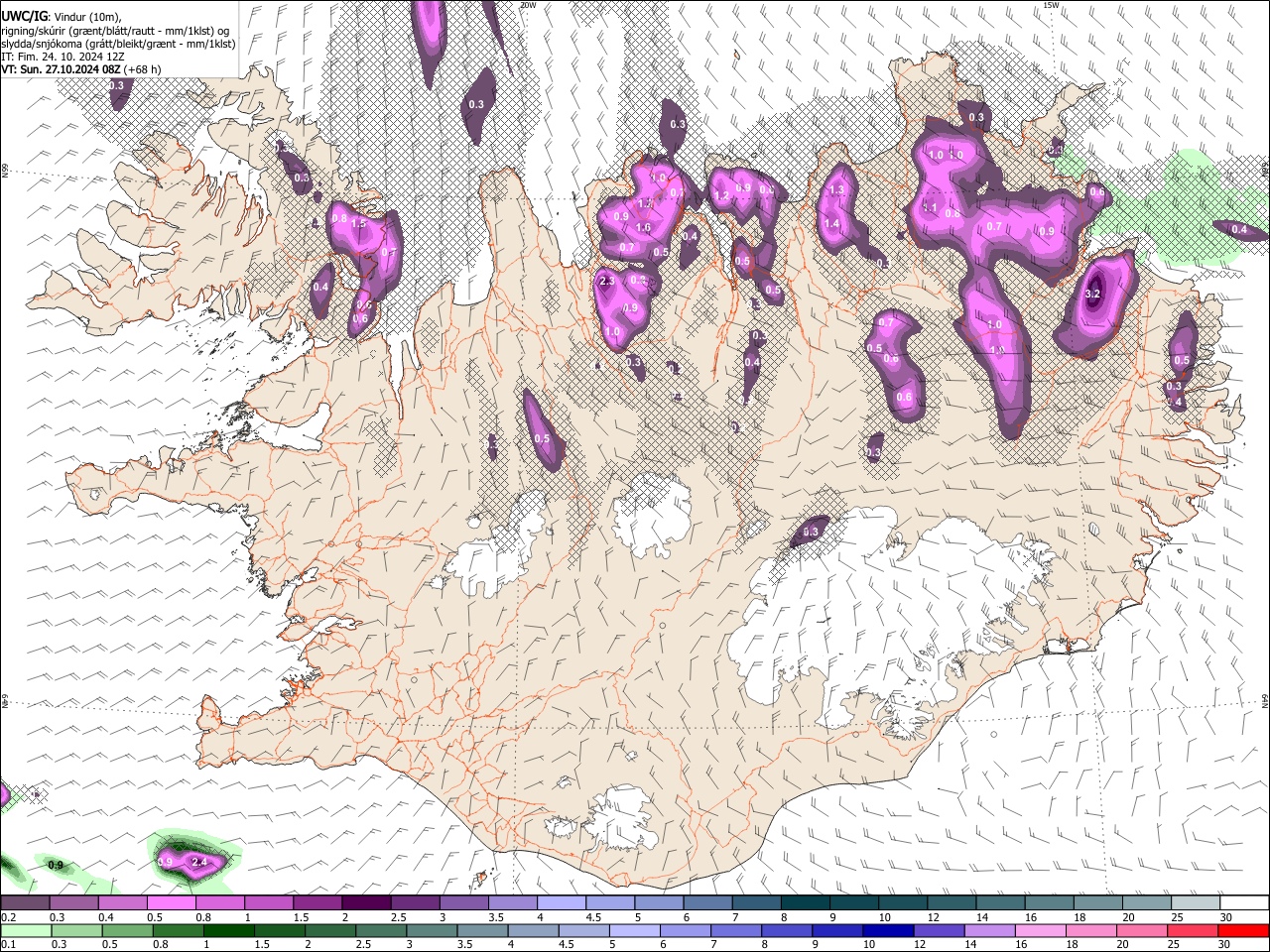This screenshot has height=952, width=1270.
Task: Click the 1.6 snowfall value on the map
Action: point(643,228)
